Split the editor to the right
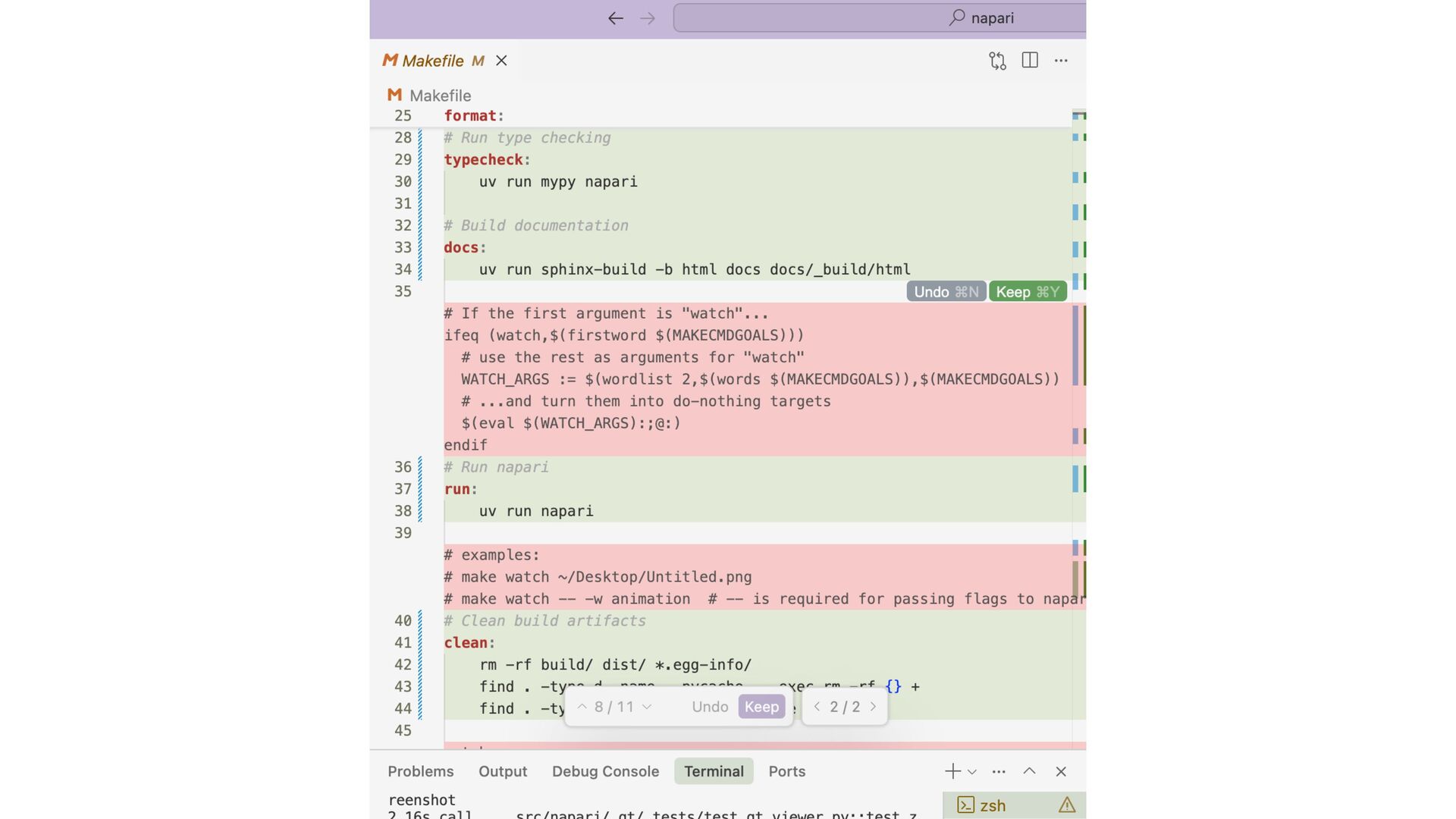This screenshot has height=819, width=1456. tap(1030, 61)
